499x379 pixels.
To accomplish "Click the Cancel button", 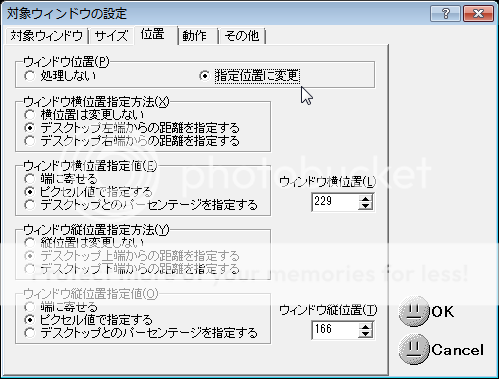I will pyautogui.click(x=441, y=350).
